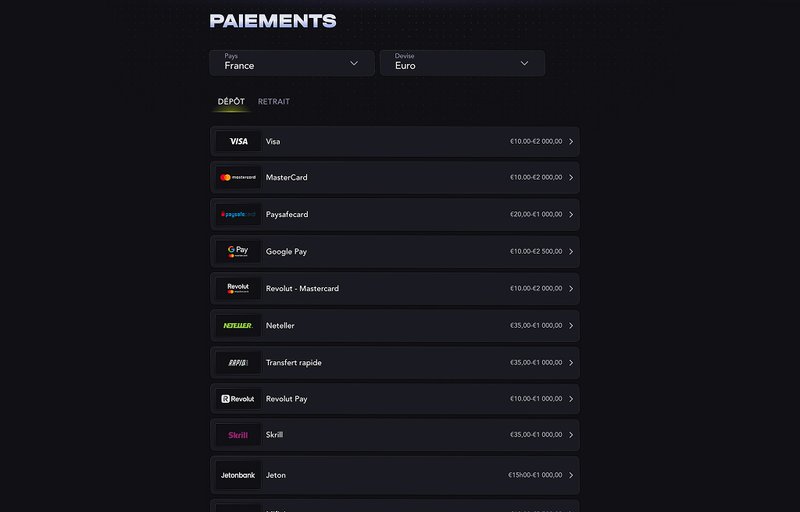Click the Jeton deposit limit amount
Screen dimensions: 800x512
pos(535,475)
